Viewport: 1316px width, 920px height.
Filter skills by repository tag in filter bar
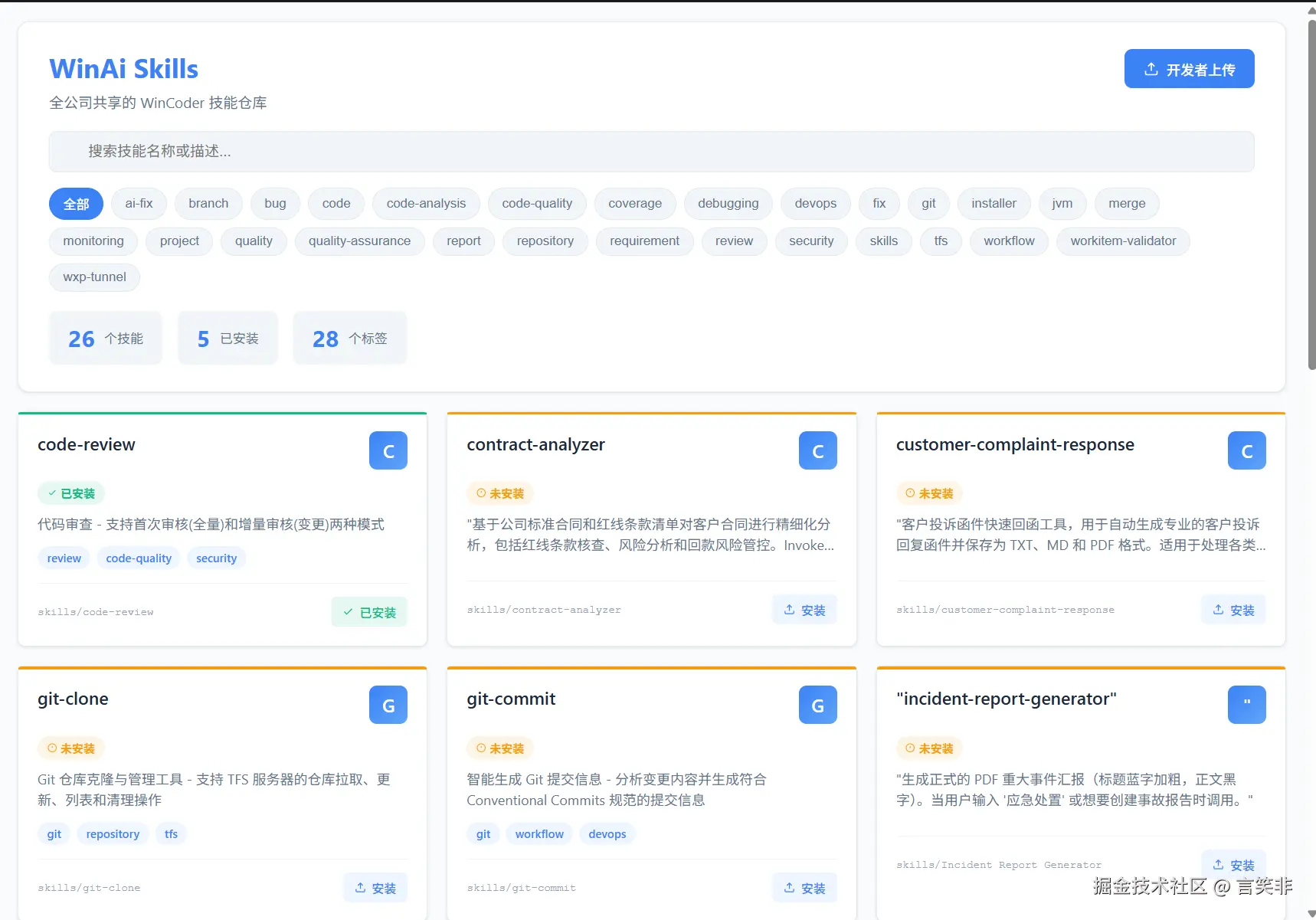click(x=545, y=241)
